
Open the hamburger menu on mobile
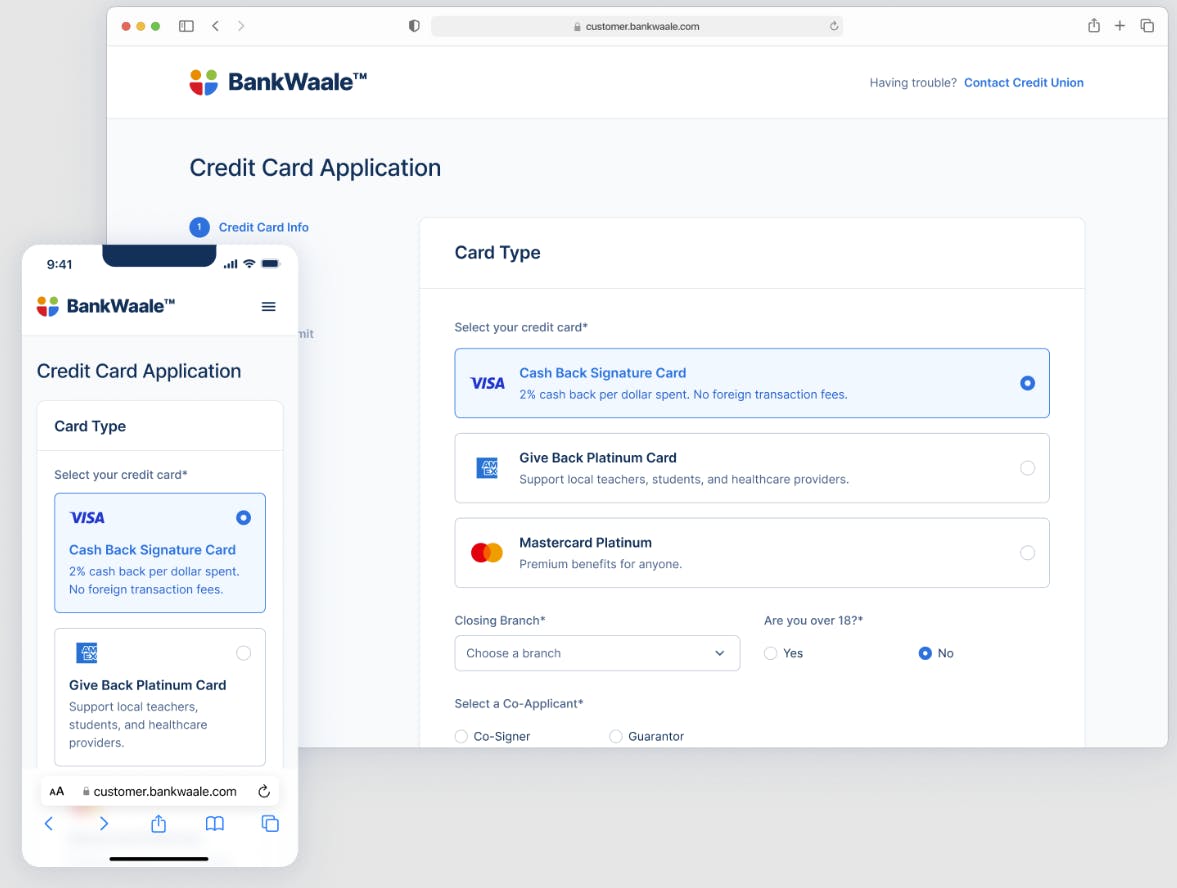pyautogui.click(x=268, y=306)
